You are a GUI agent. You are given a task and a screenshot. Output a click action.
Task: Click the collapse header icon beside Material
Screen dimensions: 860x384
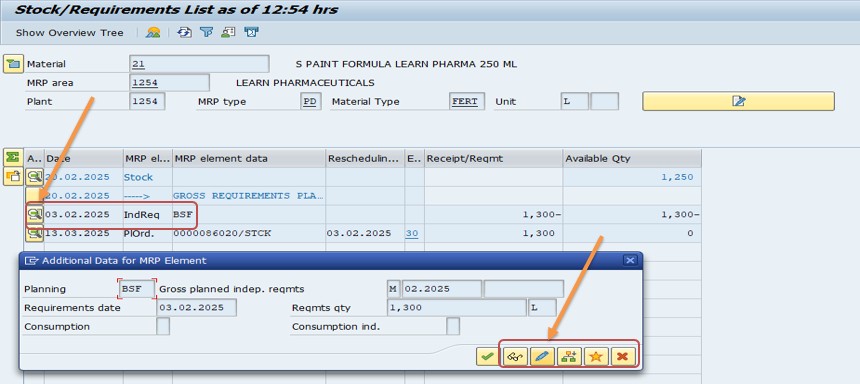tap(13, 64)
